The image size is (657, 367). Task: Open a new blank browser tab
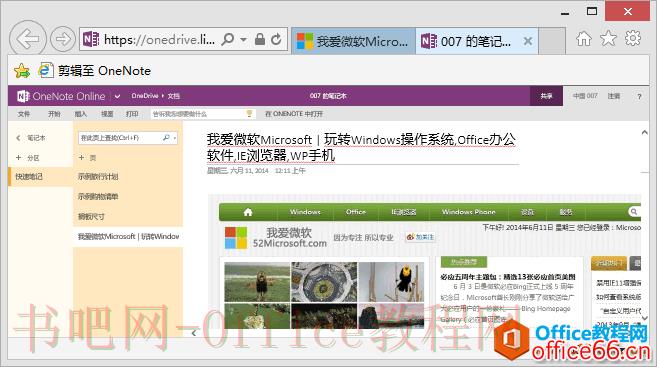(552, 41)
